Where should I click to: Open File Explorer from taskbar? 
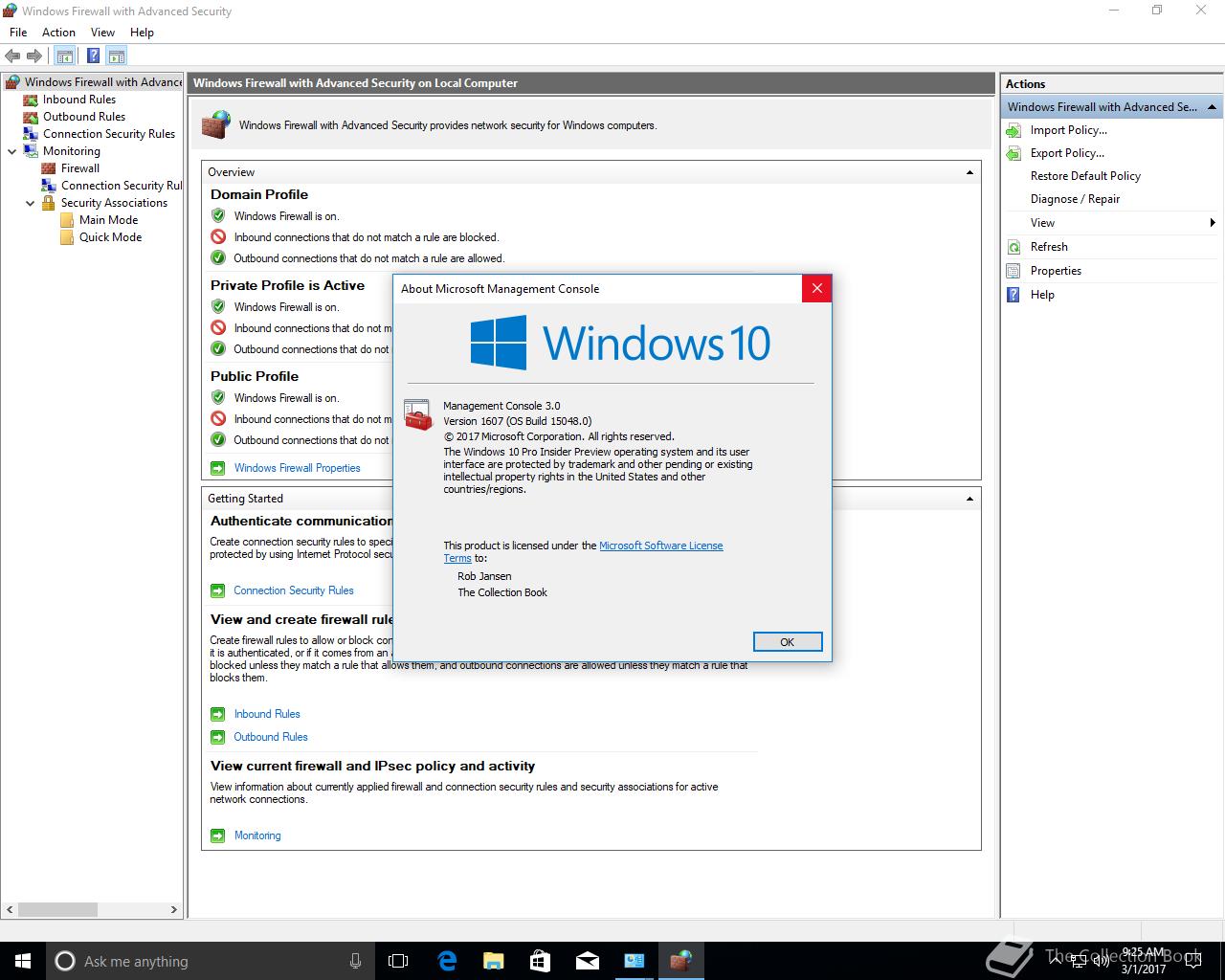point(493,961)
